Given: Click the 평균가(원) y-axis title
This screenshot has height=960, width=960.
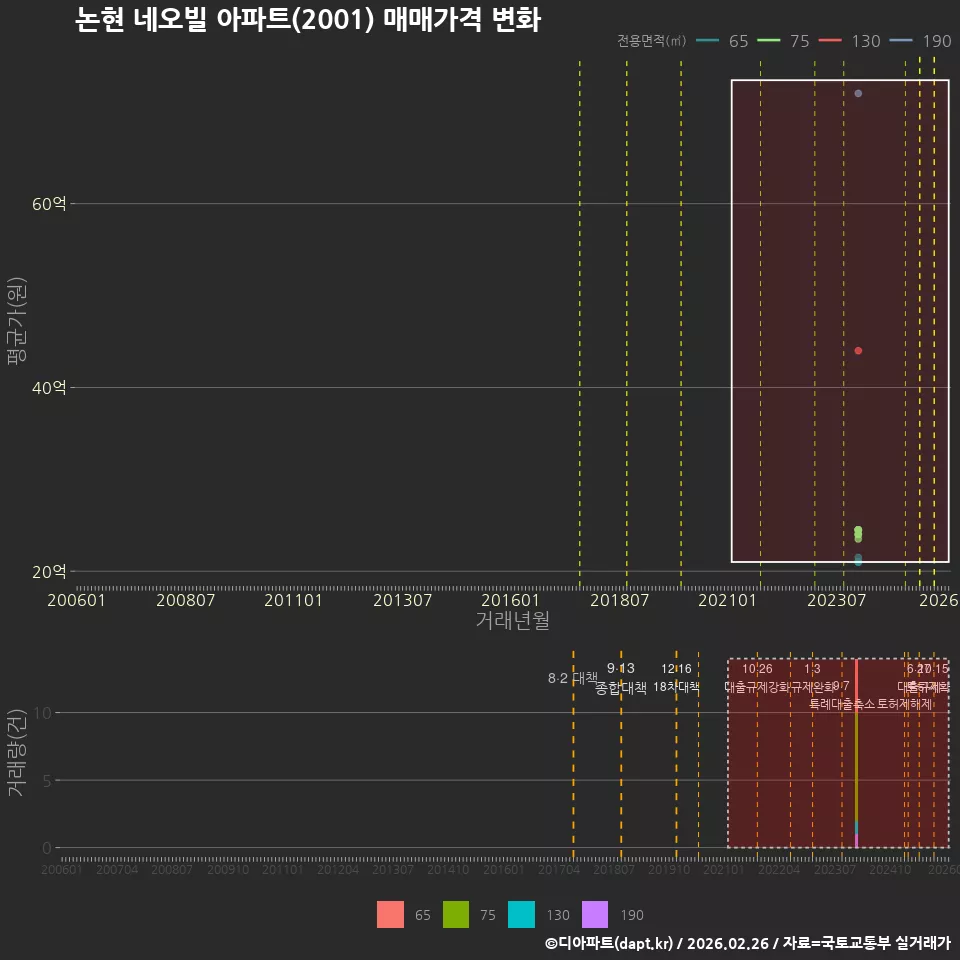Looking at the screenshot, I should click(17, 321).
